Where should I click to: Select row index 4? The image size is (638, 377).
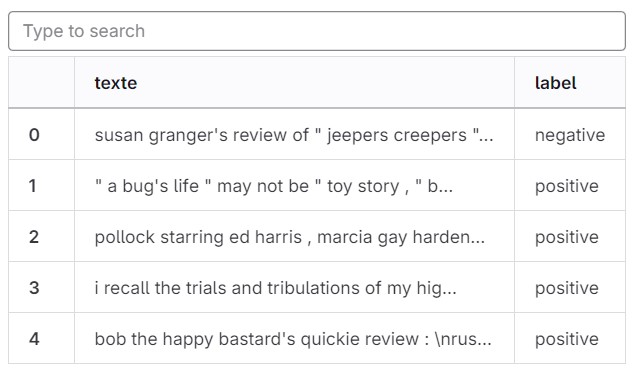coord(34,339)
